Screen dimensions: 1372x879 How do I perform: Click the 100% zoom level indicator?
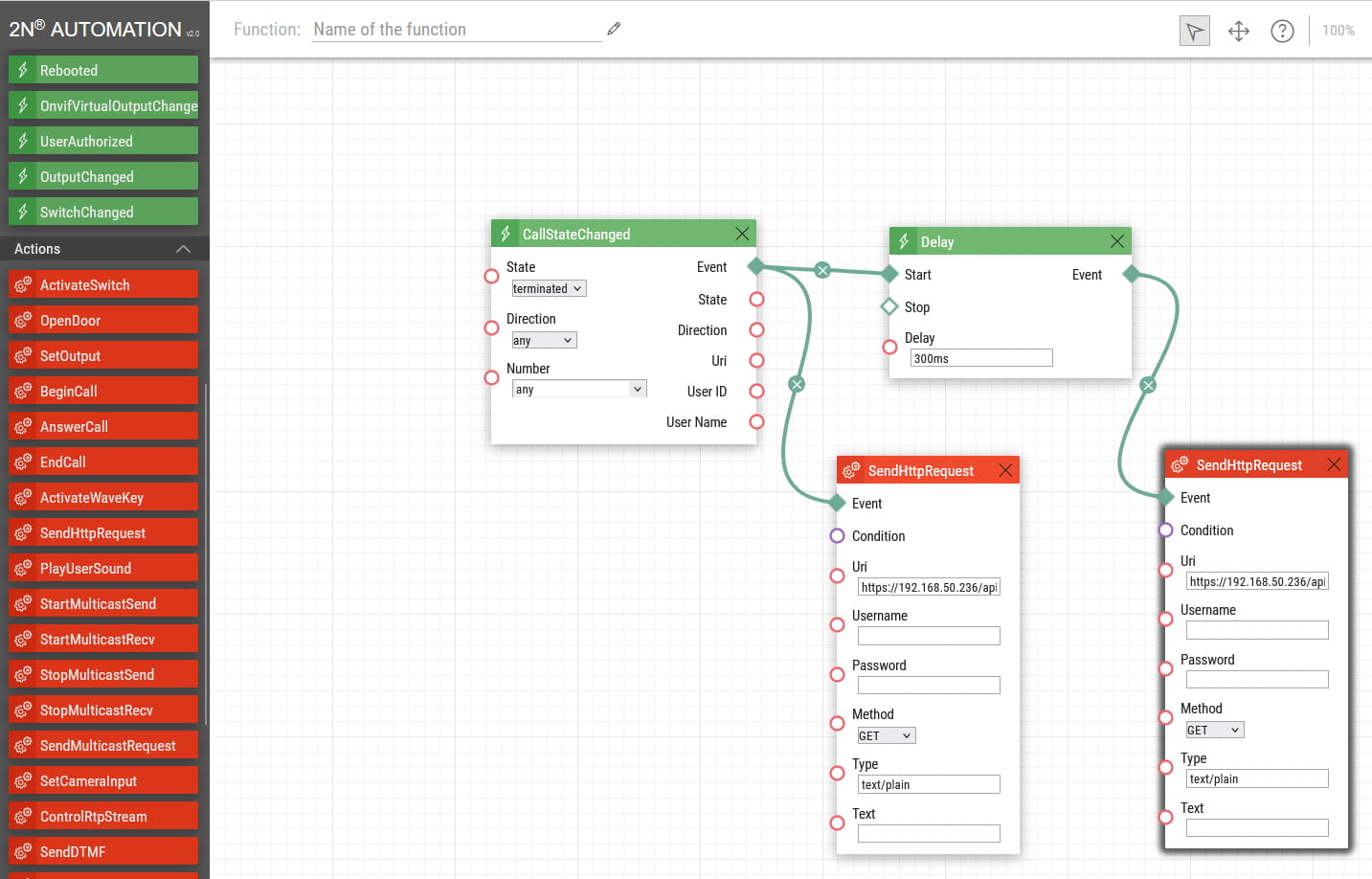pyautogui.click(x=1338, y=31)
